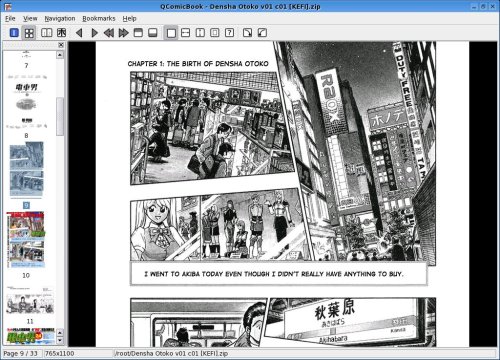Select the highlighted page 9 thumbnail
The height and width of the screenshot is (360, 500).
[x=26, y=169]
